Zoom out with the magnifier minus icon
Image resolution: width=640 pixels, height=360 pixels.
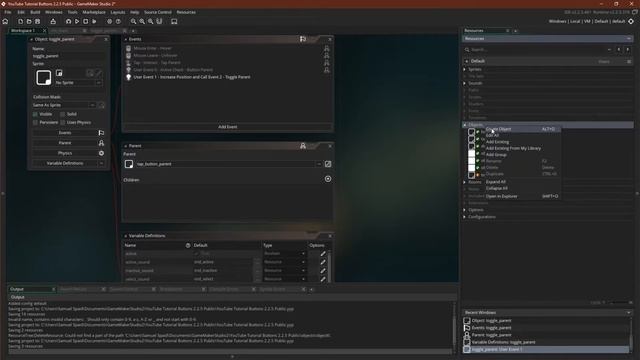click(x=133, y=21)
